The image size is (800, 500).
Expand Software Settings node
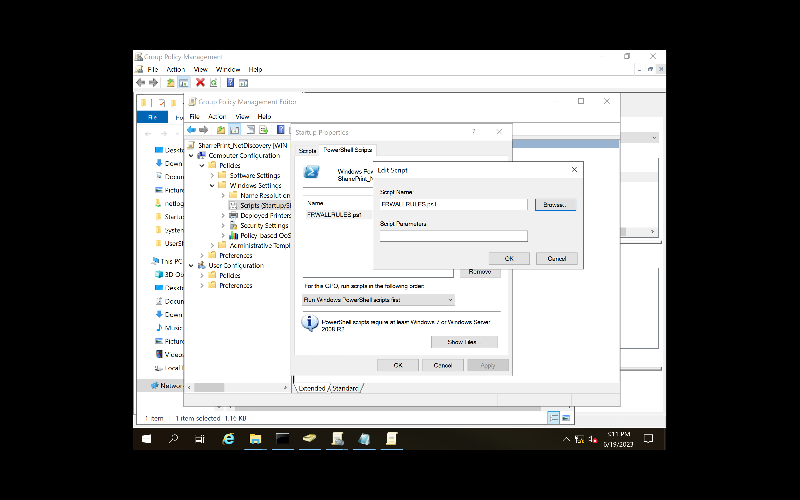(x=213, y=176)
